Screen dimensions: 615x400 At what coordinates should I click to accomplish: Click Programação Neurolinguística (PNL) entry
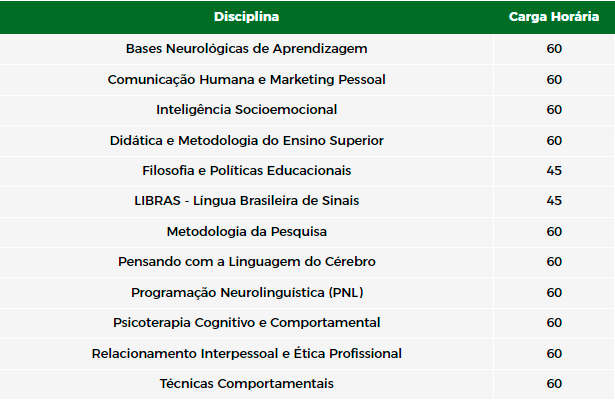[246, 293]
